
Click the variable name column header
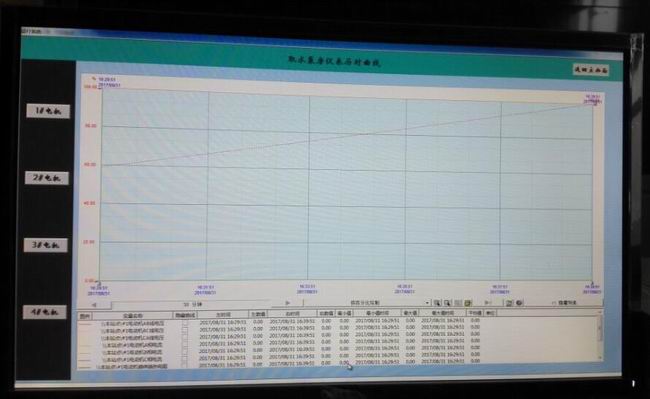point(133,315)
